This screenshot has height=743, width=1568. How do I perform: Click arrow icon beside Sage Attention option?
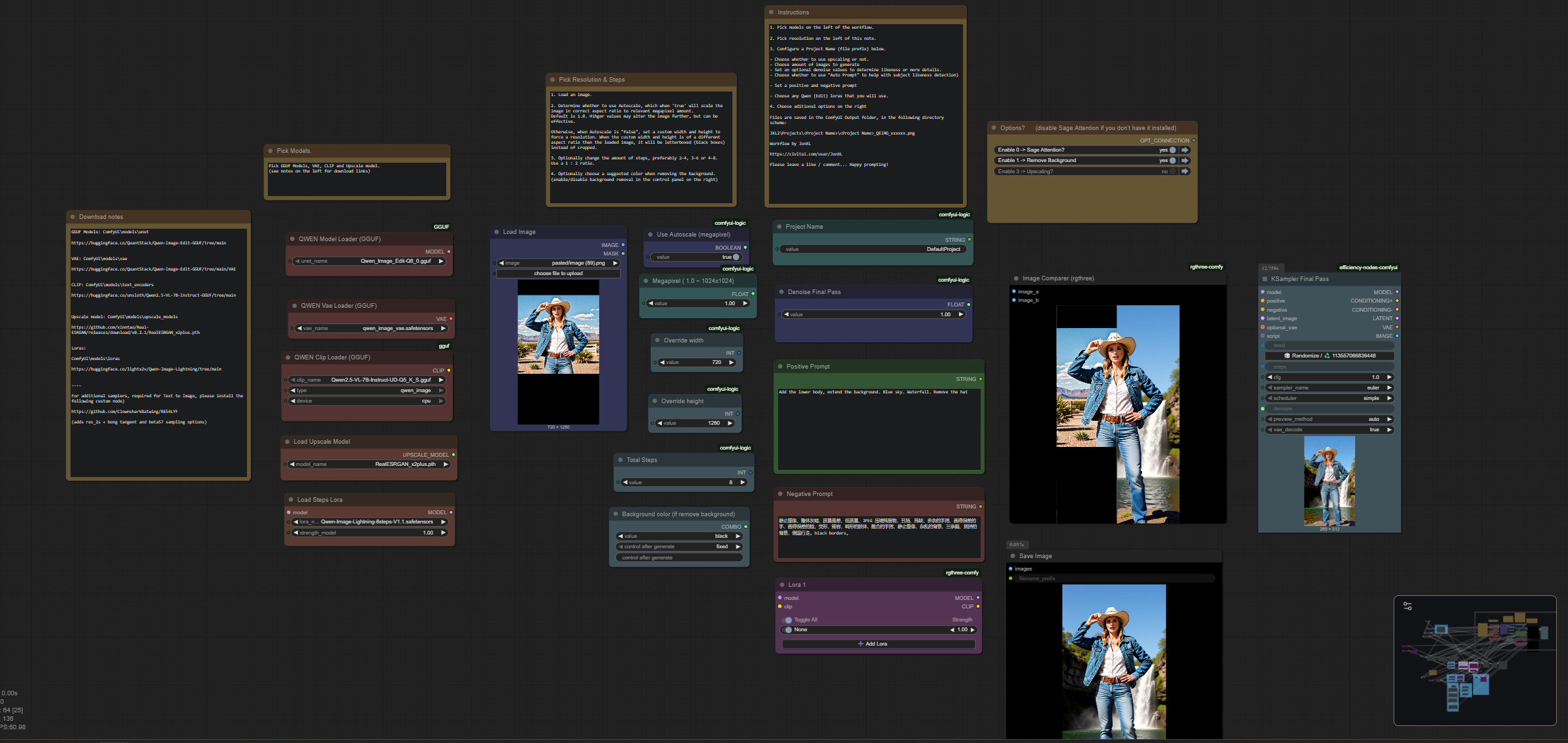1184,150
